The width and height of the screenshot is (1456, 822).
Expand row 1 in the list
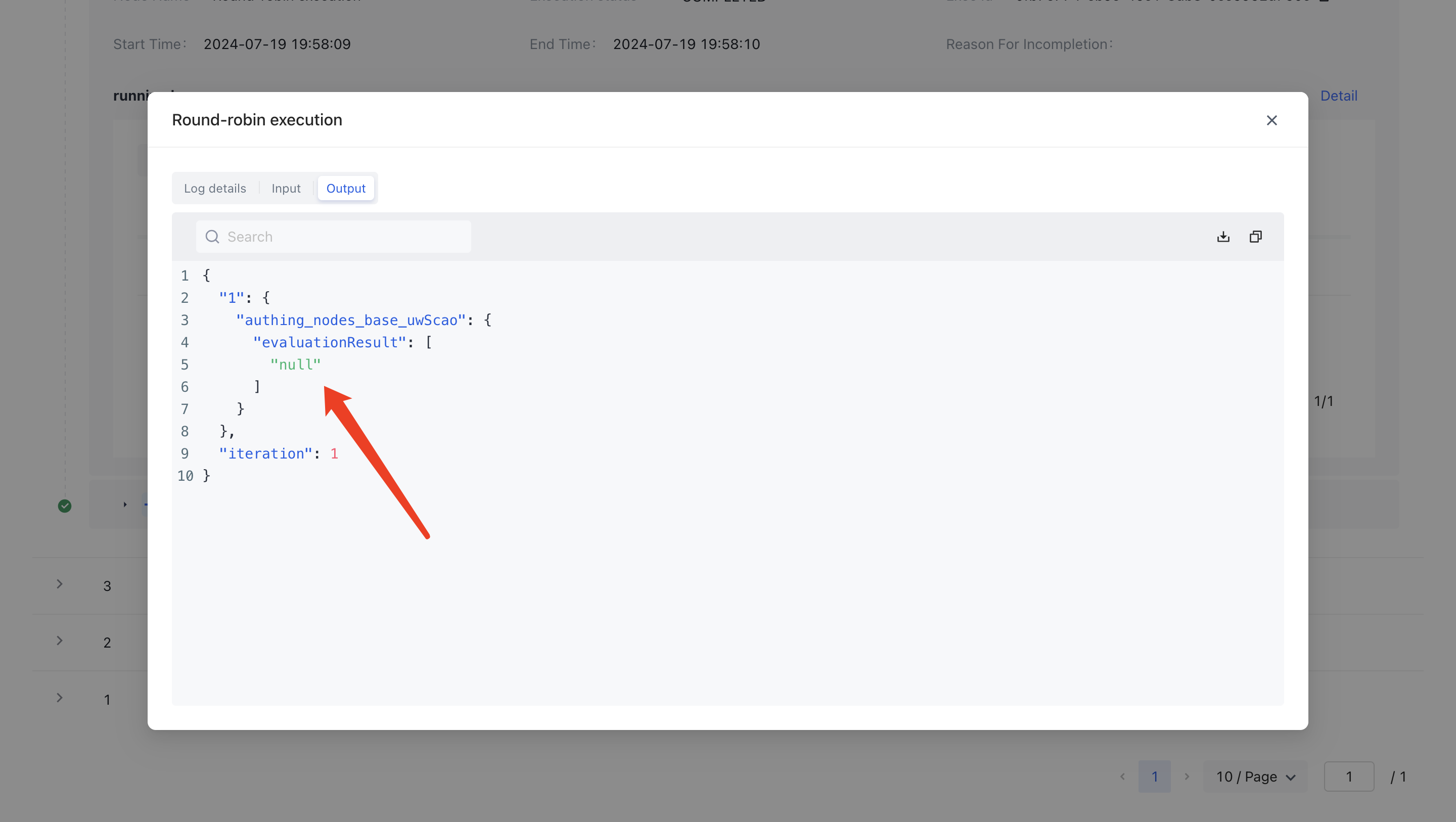pos(59,698)
